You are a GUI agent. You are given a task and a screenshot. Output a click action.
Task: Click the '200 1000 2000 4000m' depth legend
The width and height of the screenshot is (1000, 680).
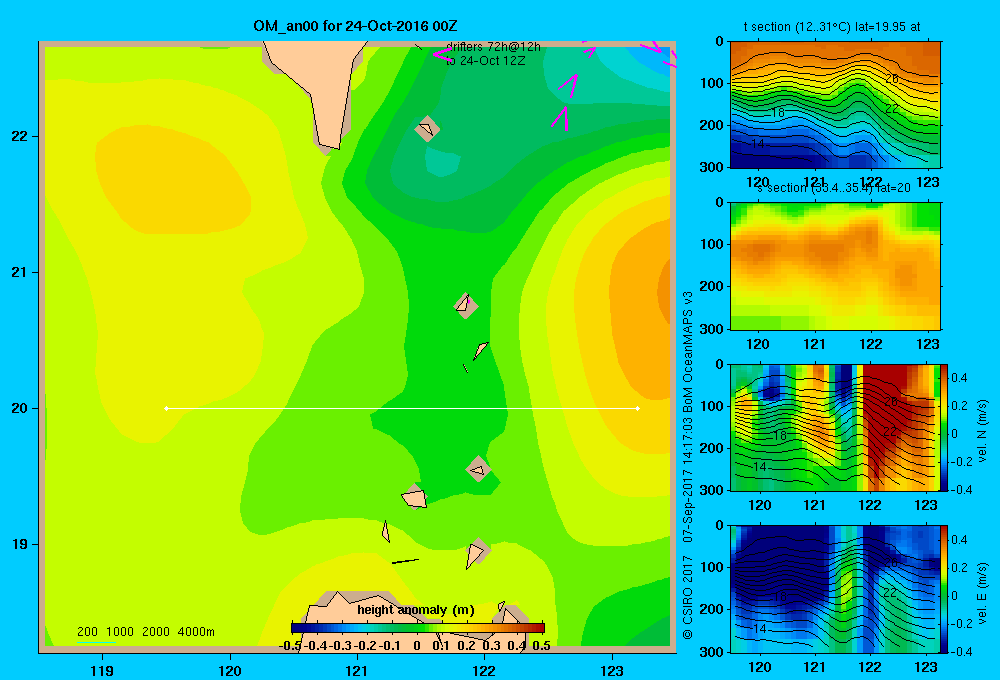[145, 632]
